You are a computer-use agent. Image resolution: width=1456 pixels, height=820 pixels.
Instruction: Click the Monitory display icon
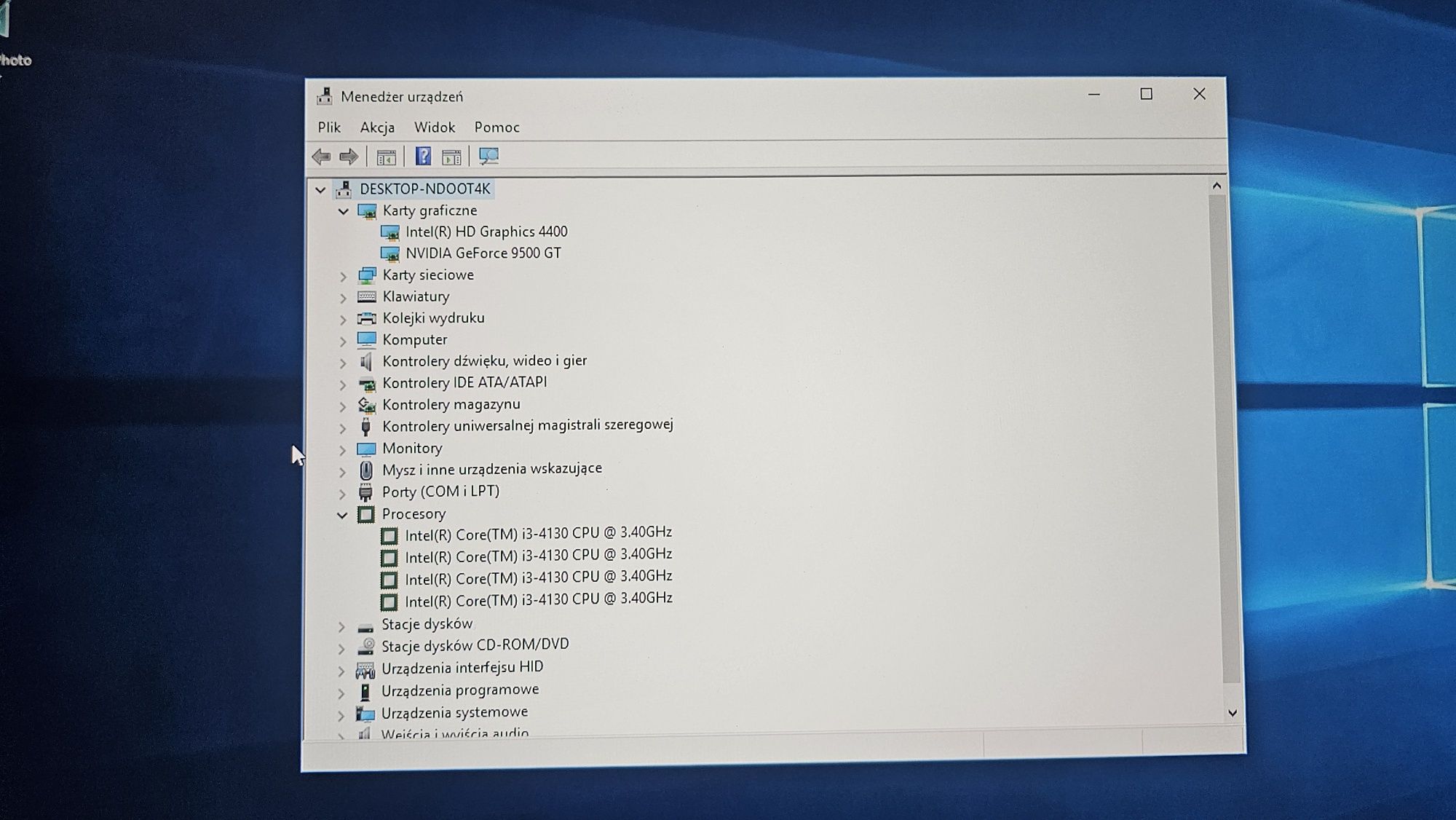(x=366, y=449)
